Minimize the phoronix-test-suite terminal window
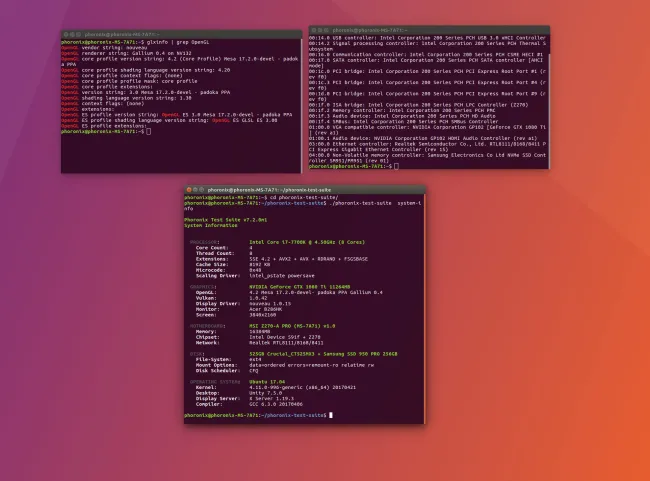The image size is (650, 481). tap(195, 190)
